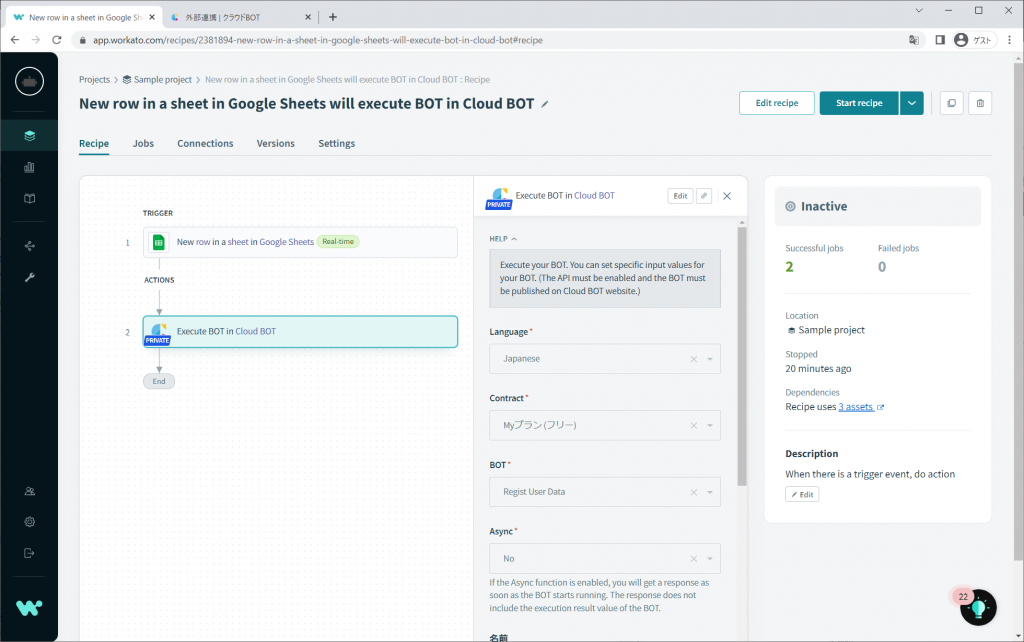1024x642 pixels.
Task: Open the 3 assets dependencies link
Action: coord(856,407)
